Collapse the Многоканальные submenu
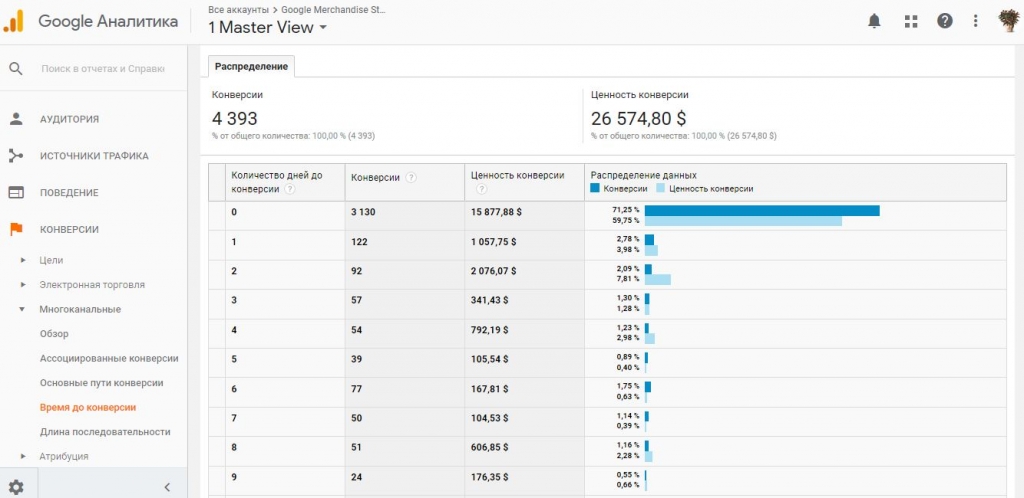The height and width of the screenshot is (498, 1024). click(23, 309)
